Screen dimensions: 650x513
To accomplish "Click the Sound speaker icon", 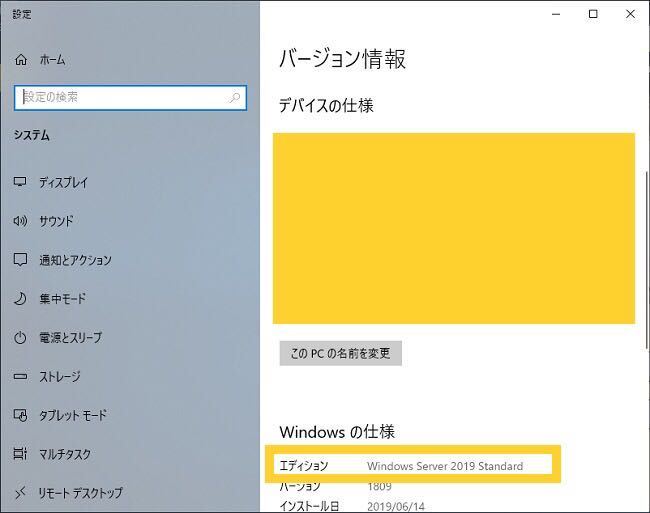I will click(x=20, y=221).
